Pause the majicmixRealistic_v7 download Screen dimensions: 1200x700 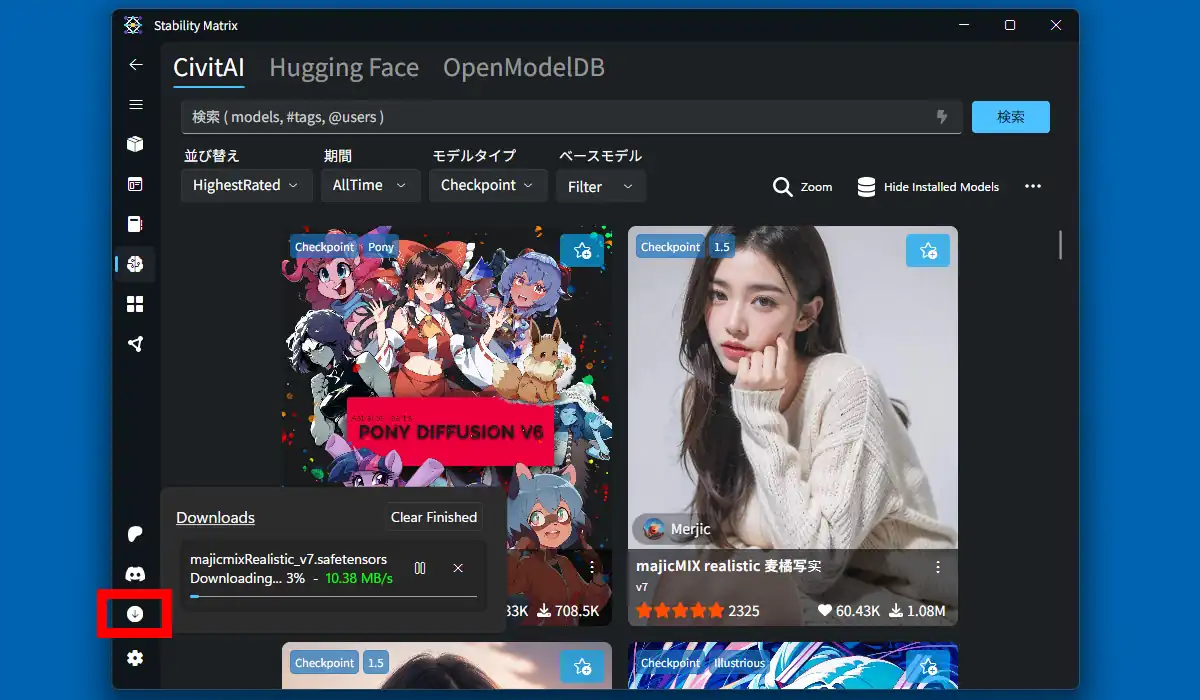pos(420,568)
